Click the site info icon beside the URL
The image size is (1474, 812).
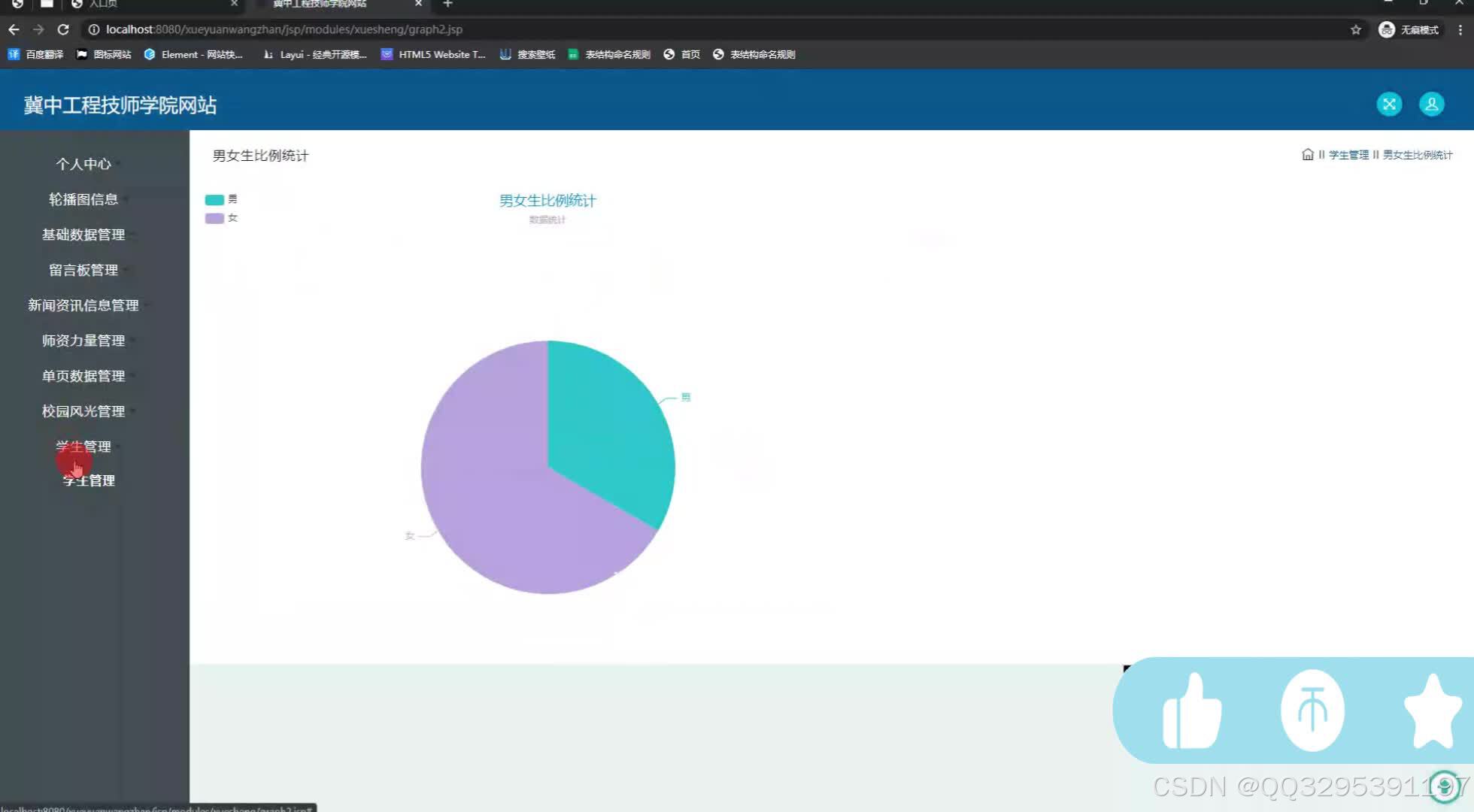94,29
